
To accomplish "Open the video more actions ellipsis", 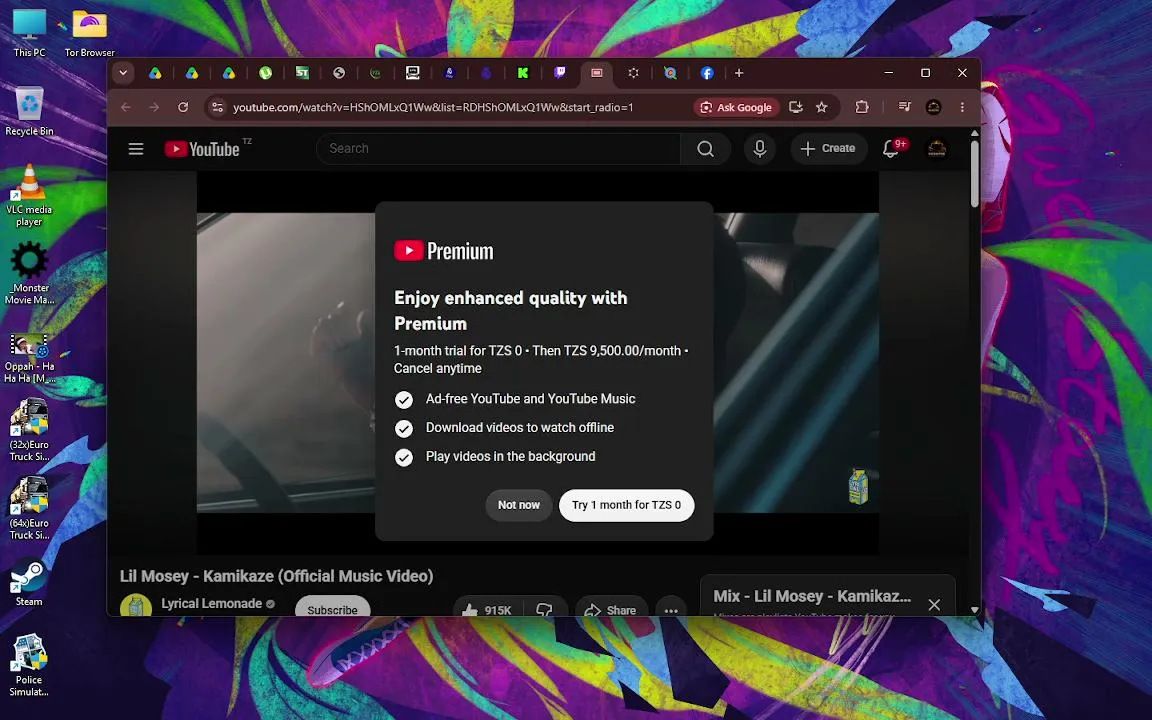I will [671, 610].
